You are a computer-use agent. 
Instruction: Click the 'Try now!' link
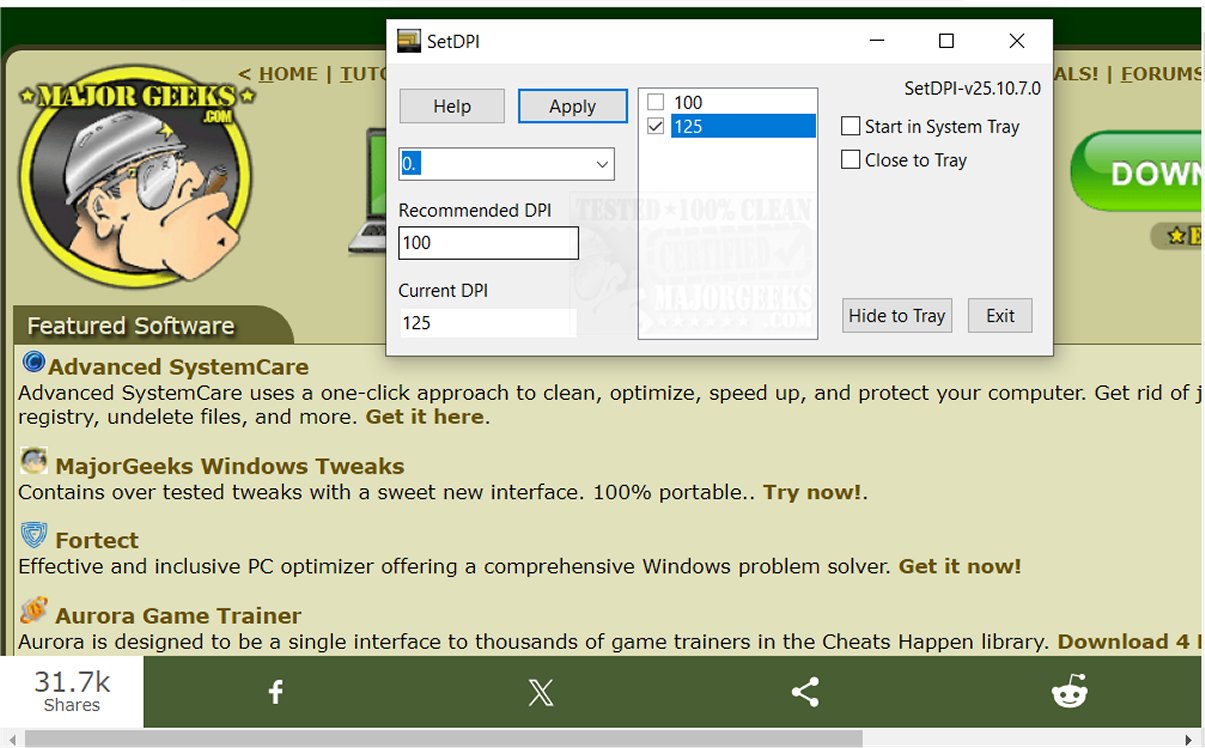(x=812, y=492)
